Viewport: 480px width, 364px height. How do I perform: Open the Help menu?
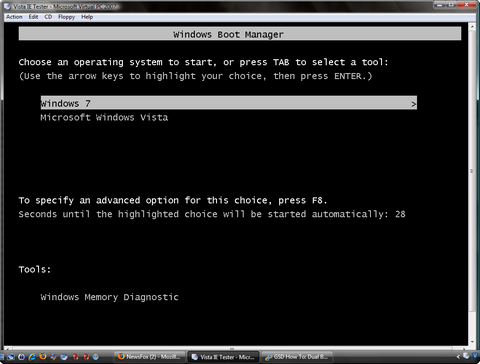[x=87, y=17]
